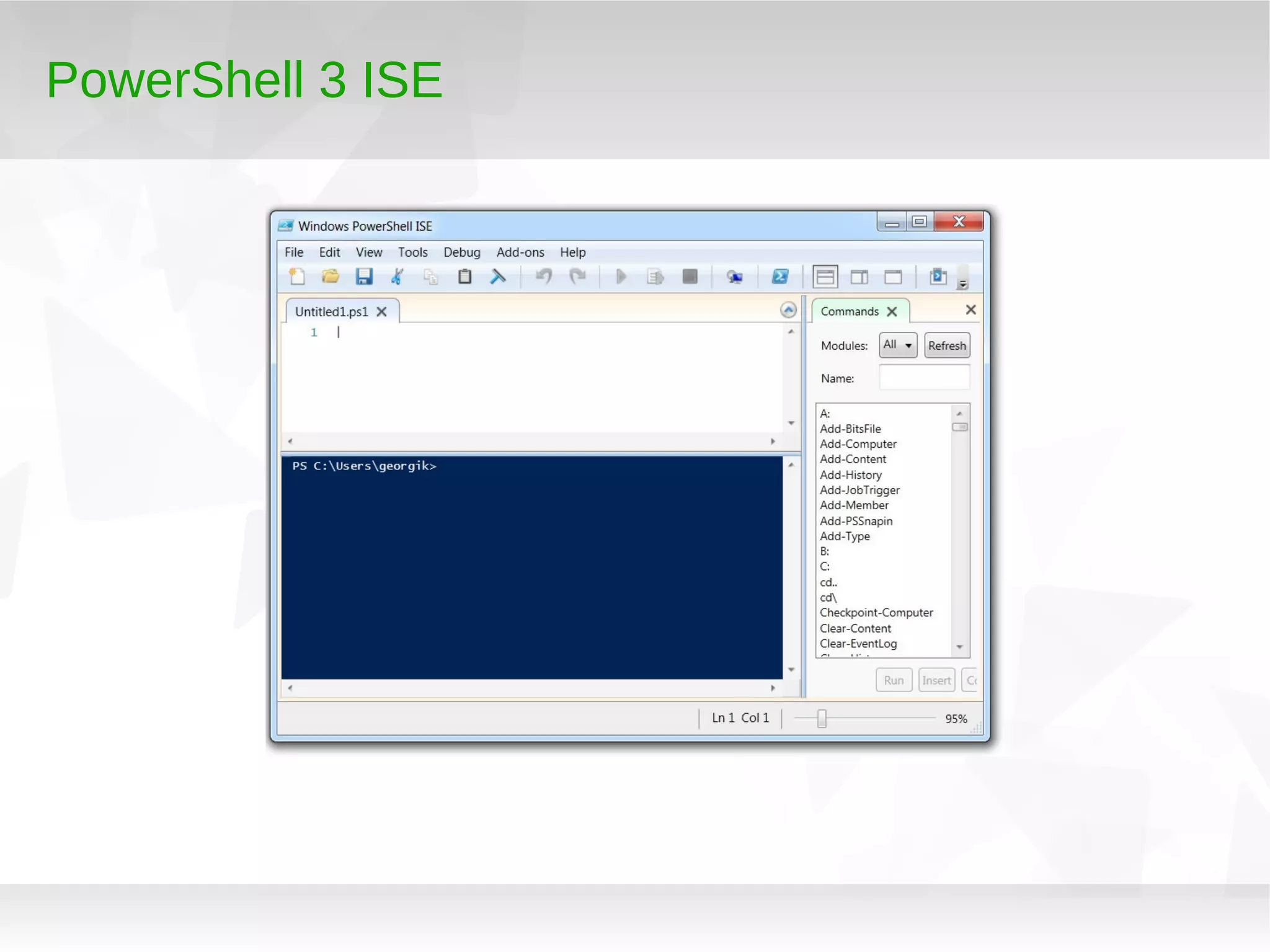The height and width of the screenshot is (952, 1270).
Task: Click the Copy toolbar icon
Action: pyautogui.click(x=431, y=277)
